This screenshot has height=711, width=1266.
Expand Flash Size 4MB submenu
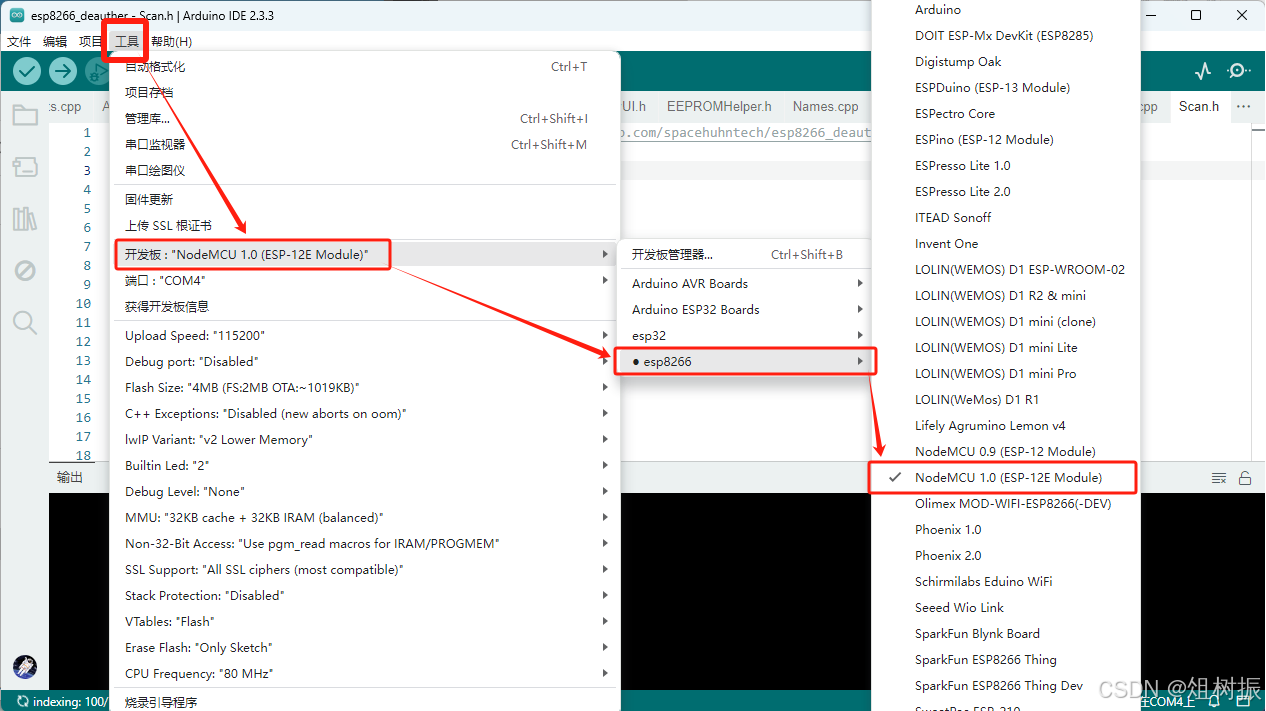366,387
